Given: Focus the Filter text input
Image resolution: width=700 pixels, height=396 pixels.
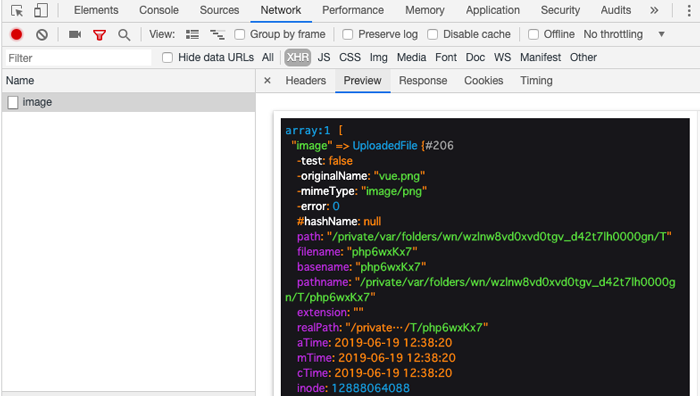Looking at the screenshot, I should 78,58.
